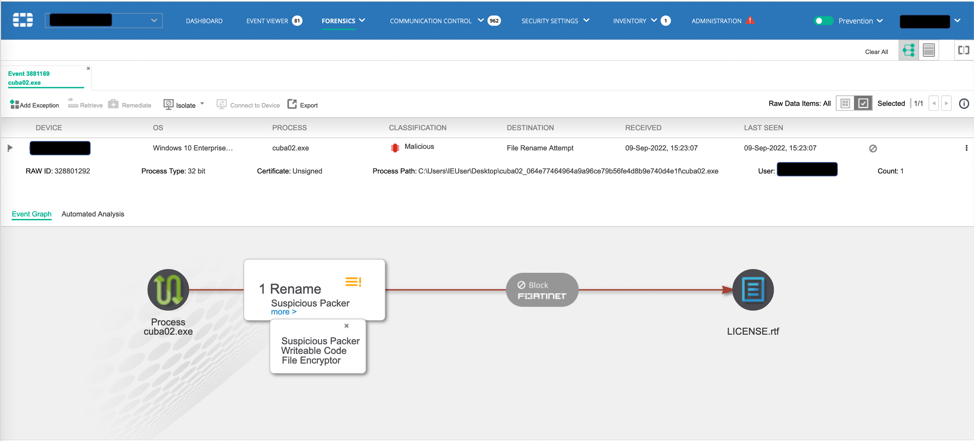Viewport: 974px width, 441px height.
Task: Click the cuba02.exe process node icon
Action: pos(168,289)
